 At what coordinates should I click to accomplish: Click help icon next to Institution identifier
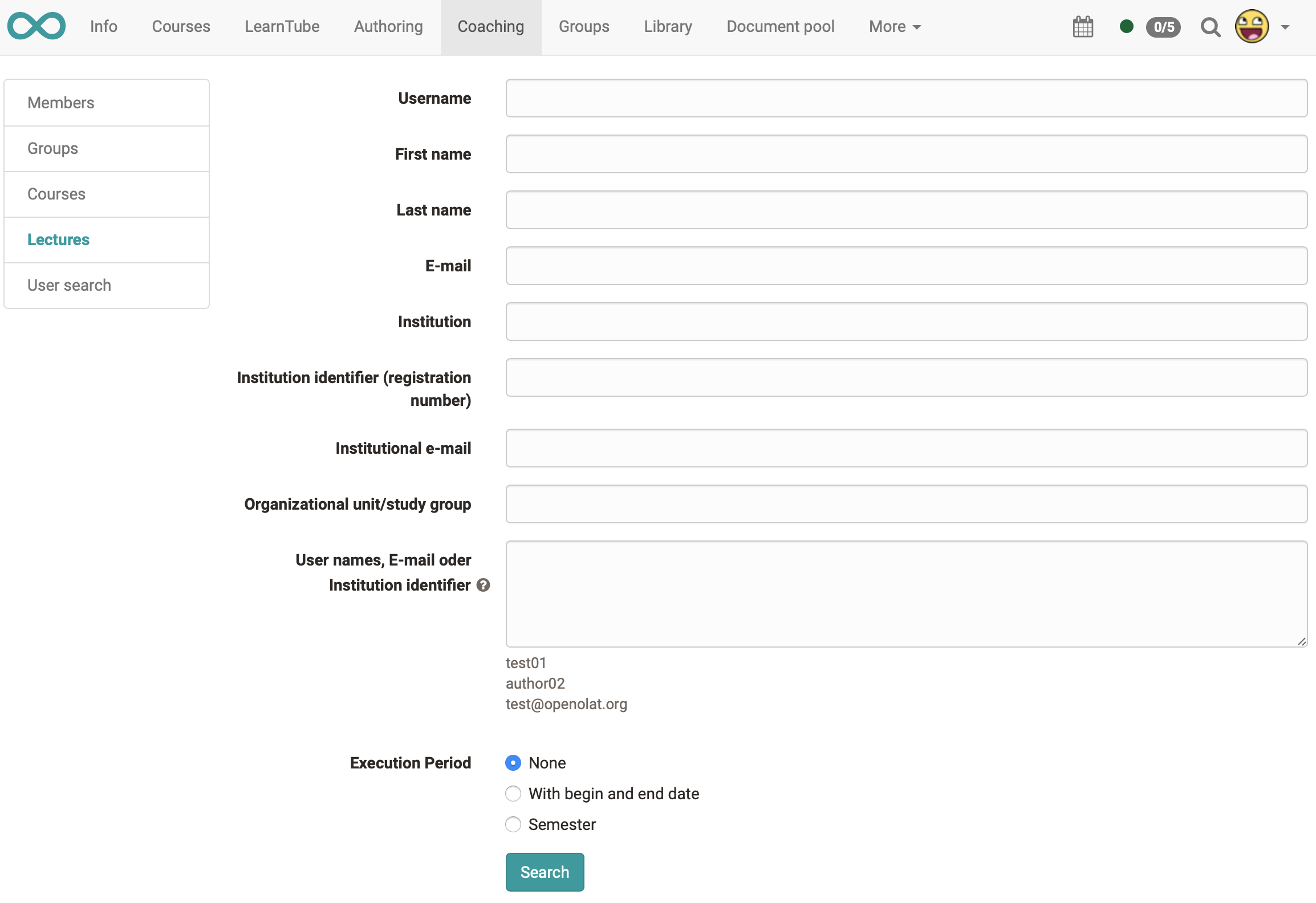(483, 585)
